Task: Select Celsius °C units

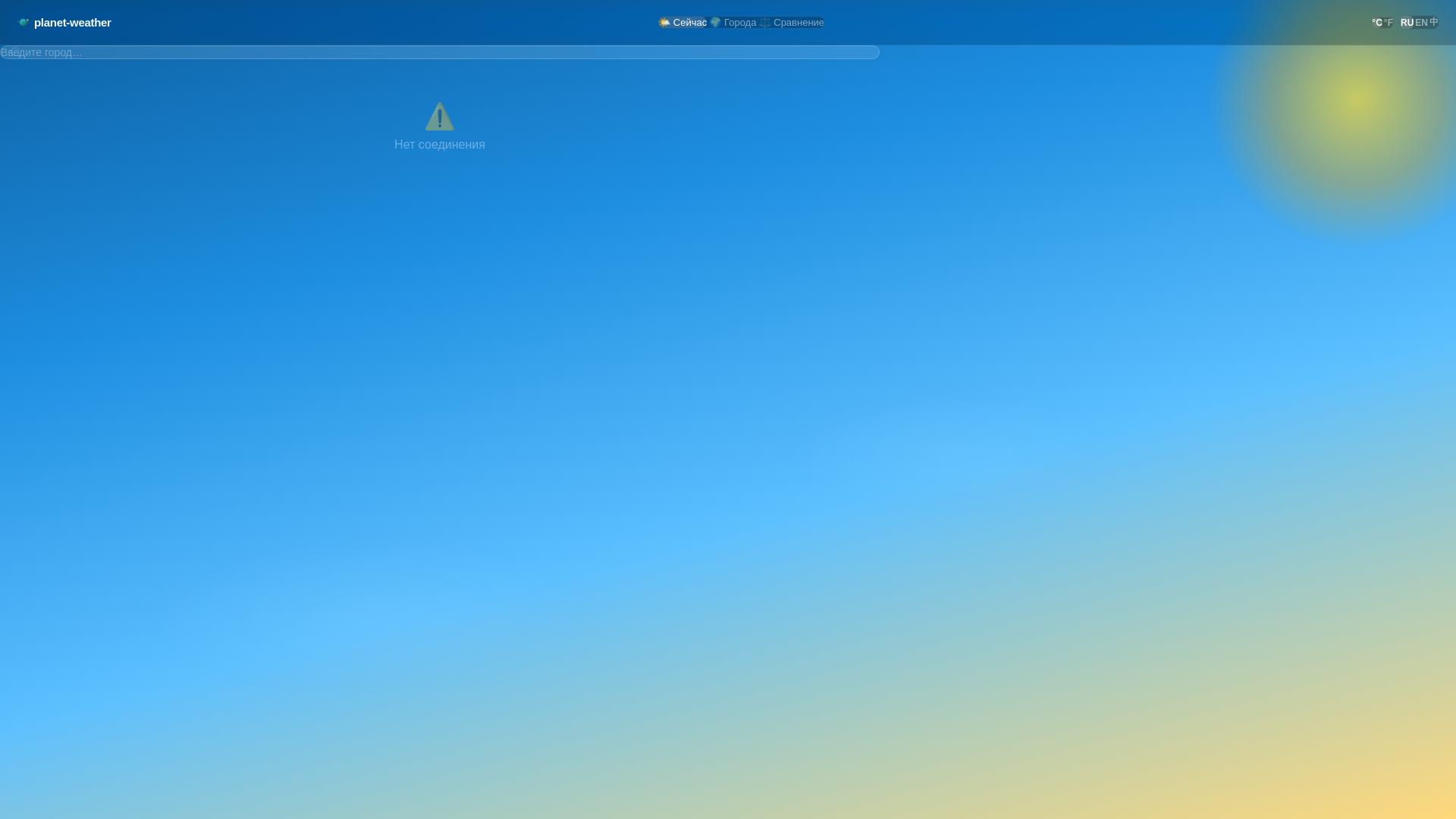Action: (x=1377, y=23)
